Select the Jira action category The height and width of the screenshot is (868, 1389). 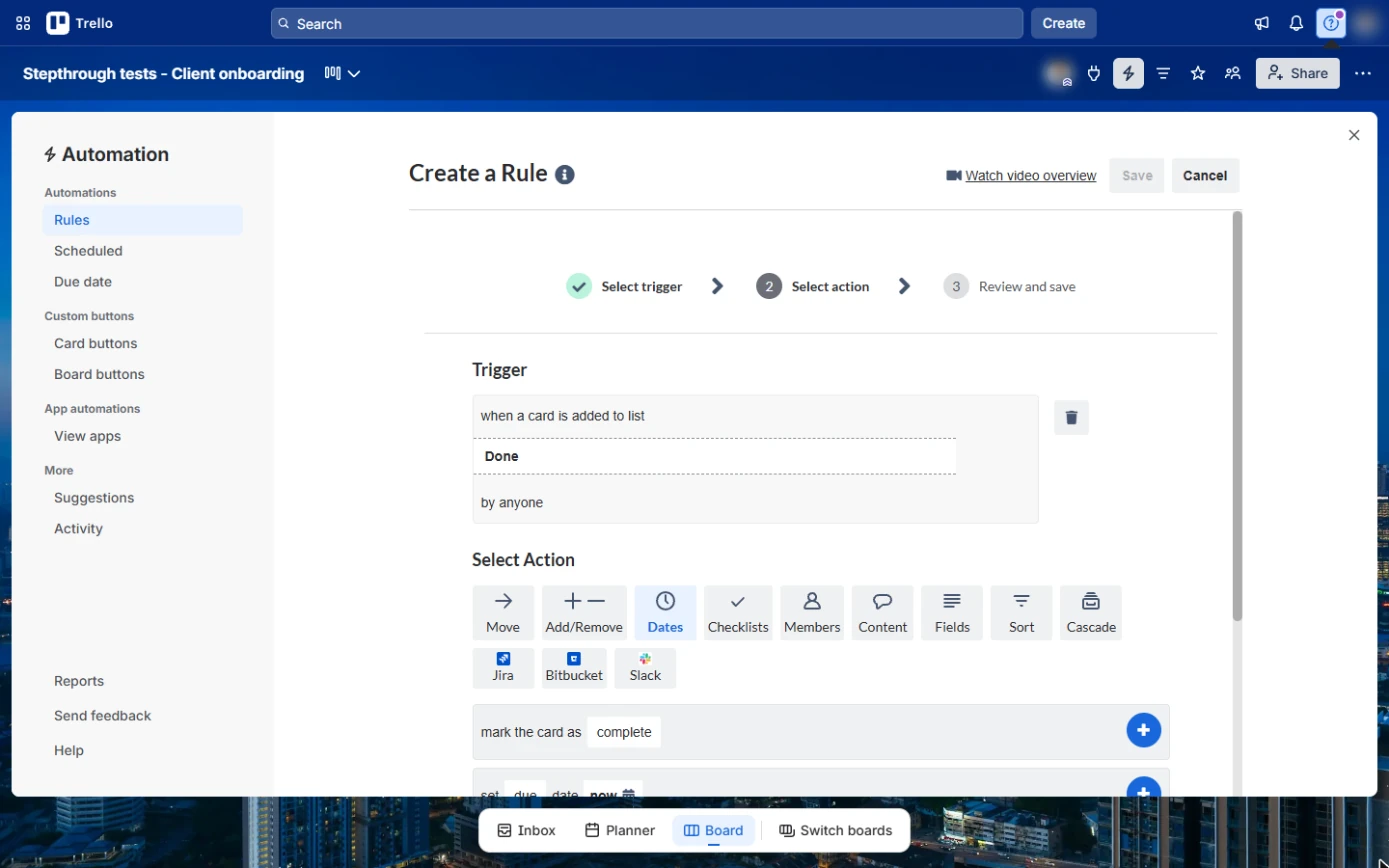click(x=503, y=668)
